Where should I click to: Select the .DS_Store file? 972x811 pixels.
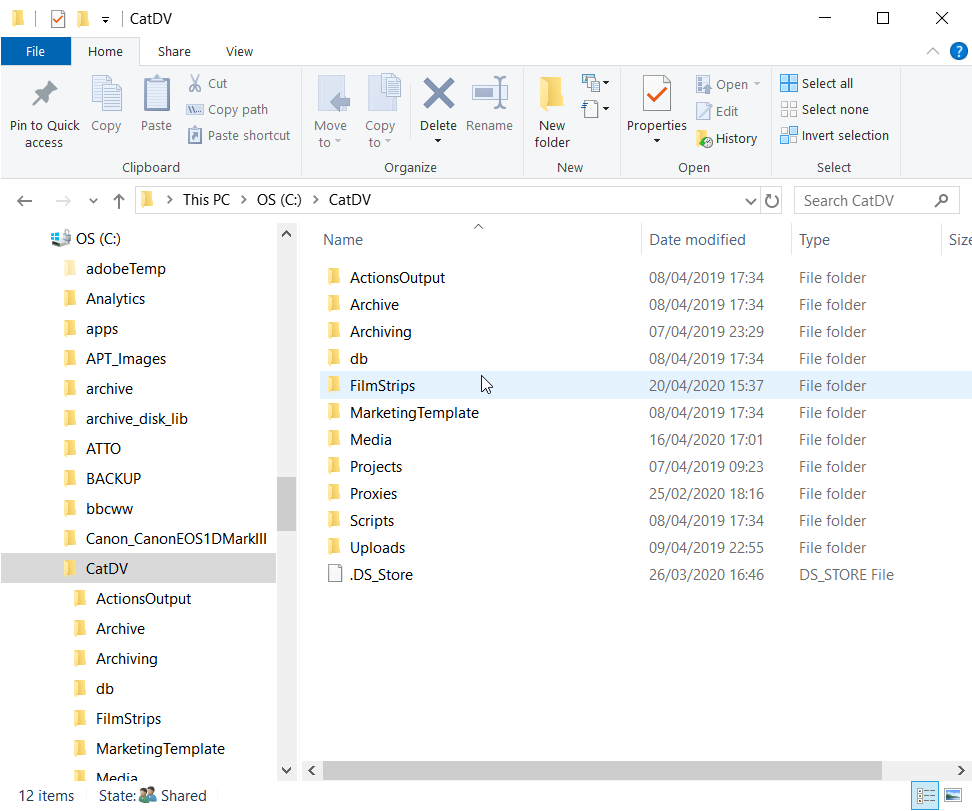[381, 575]
